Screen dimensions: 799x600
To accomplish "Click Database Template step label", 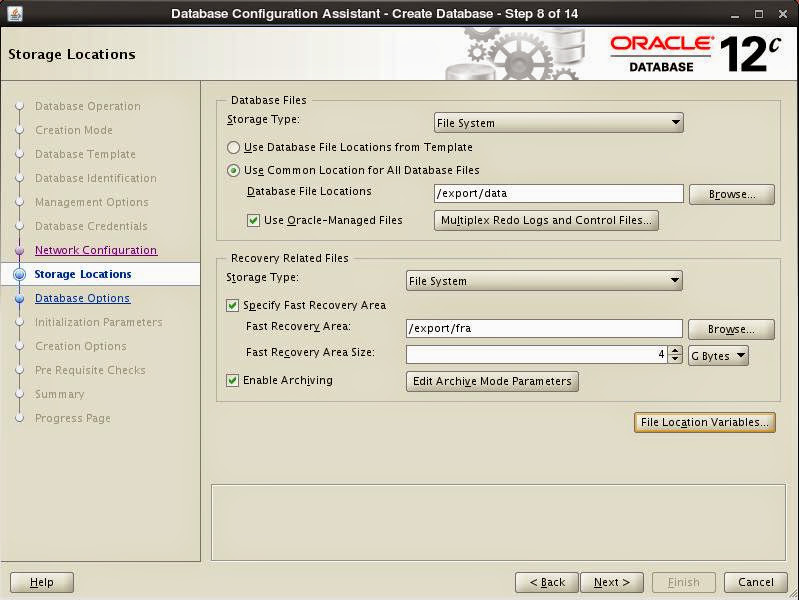I will pos(85,154).
